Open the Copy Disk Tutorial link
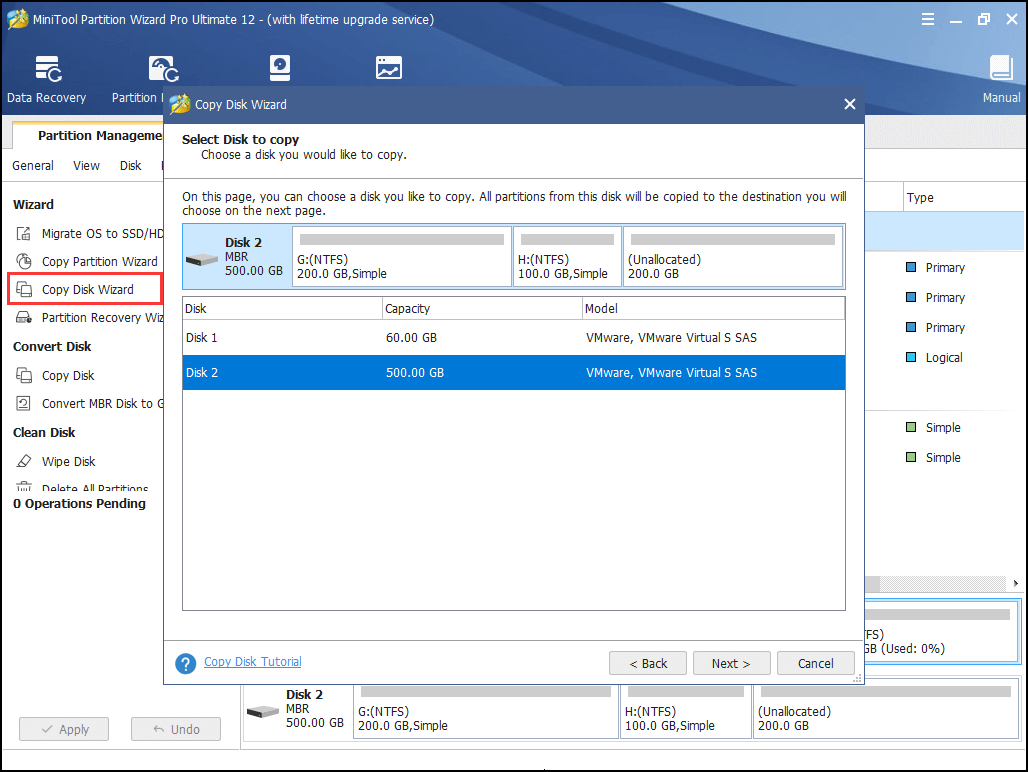Image resolution: width=1028 pixels, height=772 pixels. tap(252, 662)
